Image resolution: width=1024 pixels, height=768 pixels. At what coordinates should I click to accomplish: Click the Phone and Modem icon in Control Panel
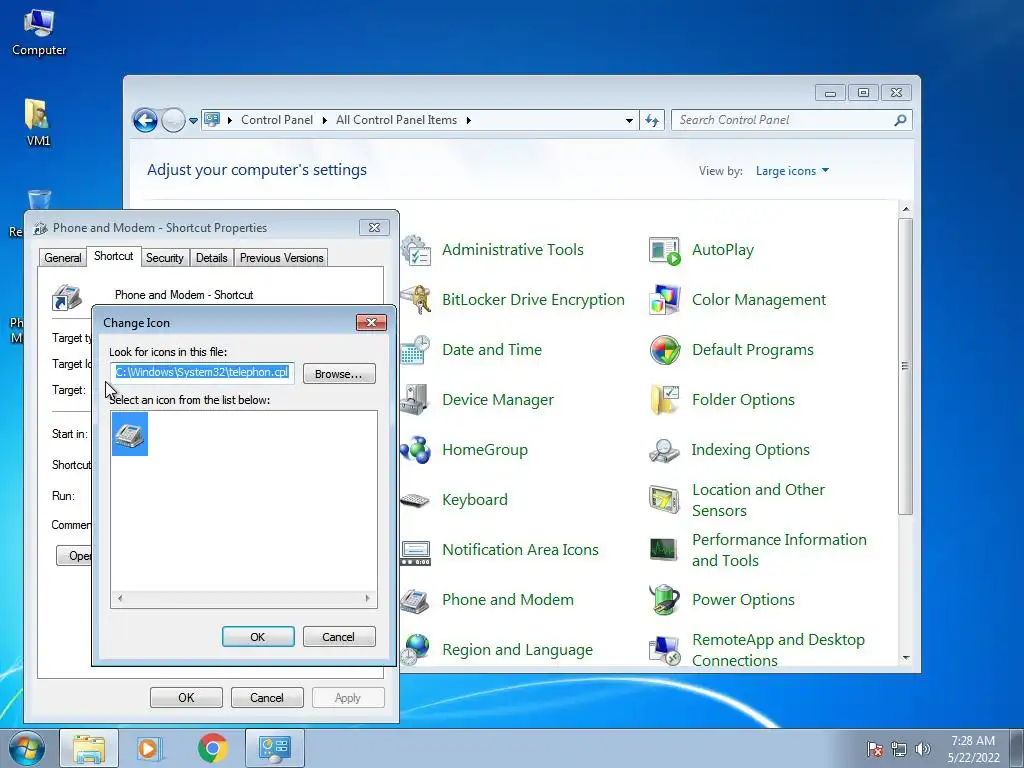417,600
